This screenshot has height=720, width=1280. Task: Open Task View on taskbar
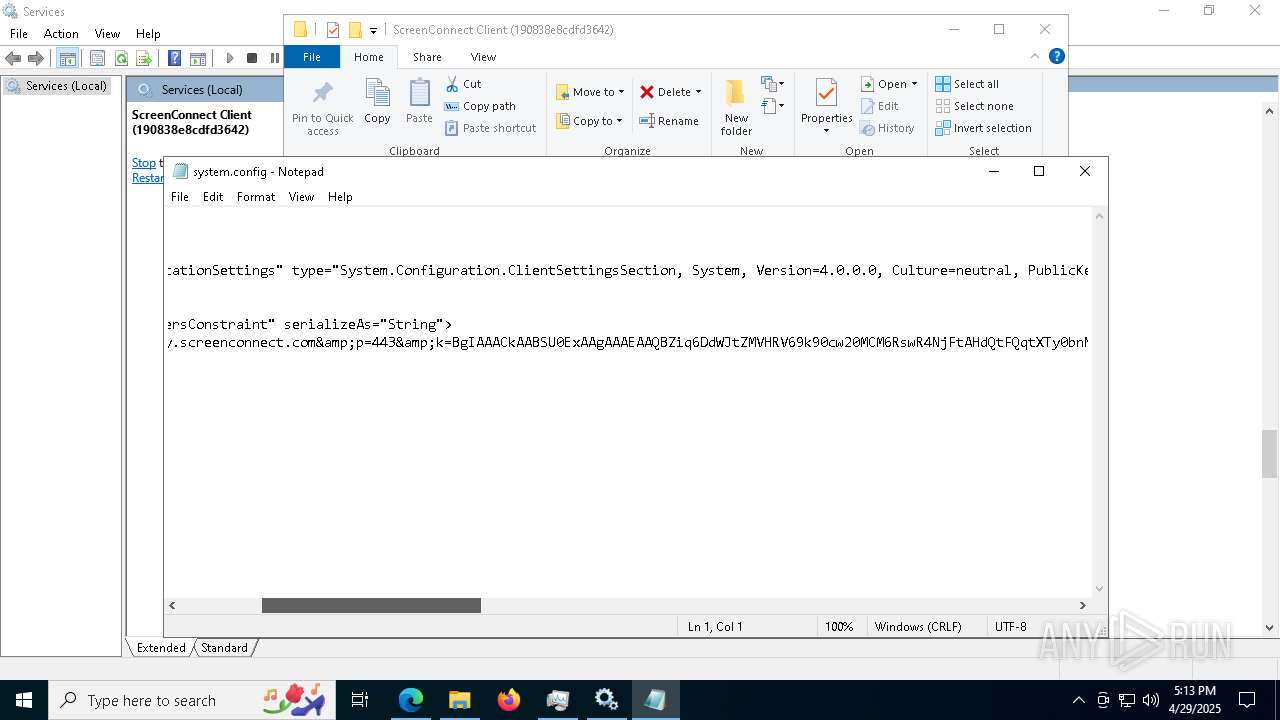[360, 700]
